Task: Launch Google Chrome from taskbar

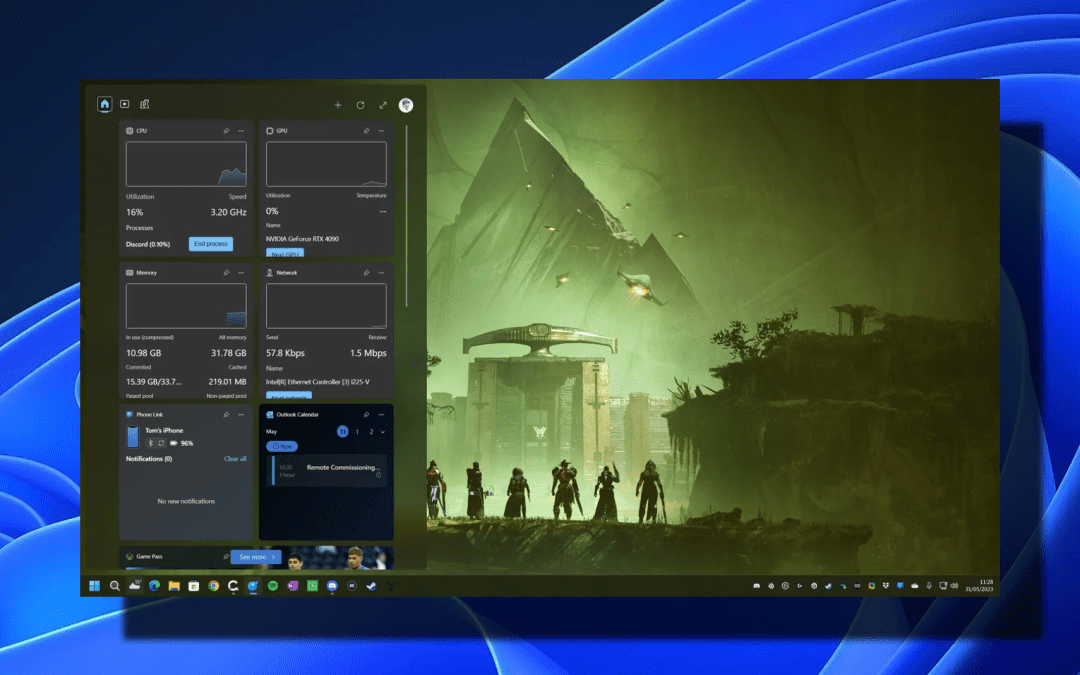Action: click(214, 586)
